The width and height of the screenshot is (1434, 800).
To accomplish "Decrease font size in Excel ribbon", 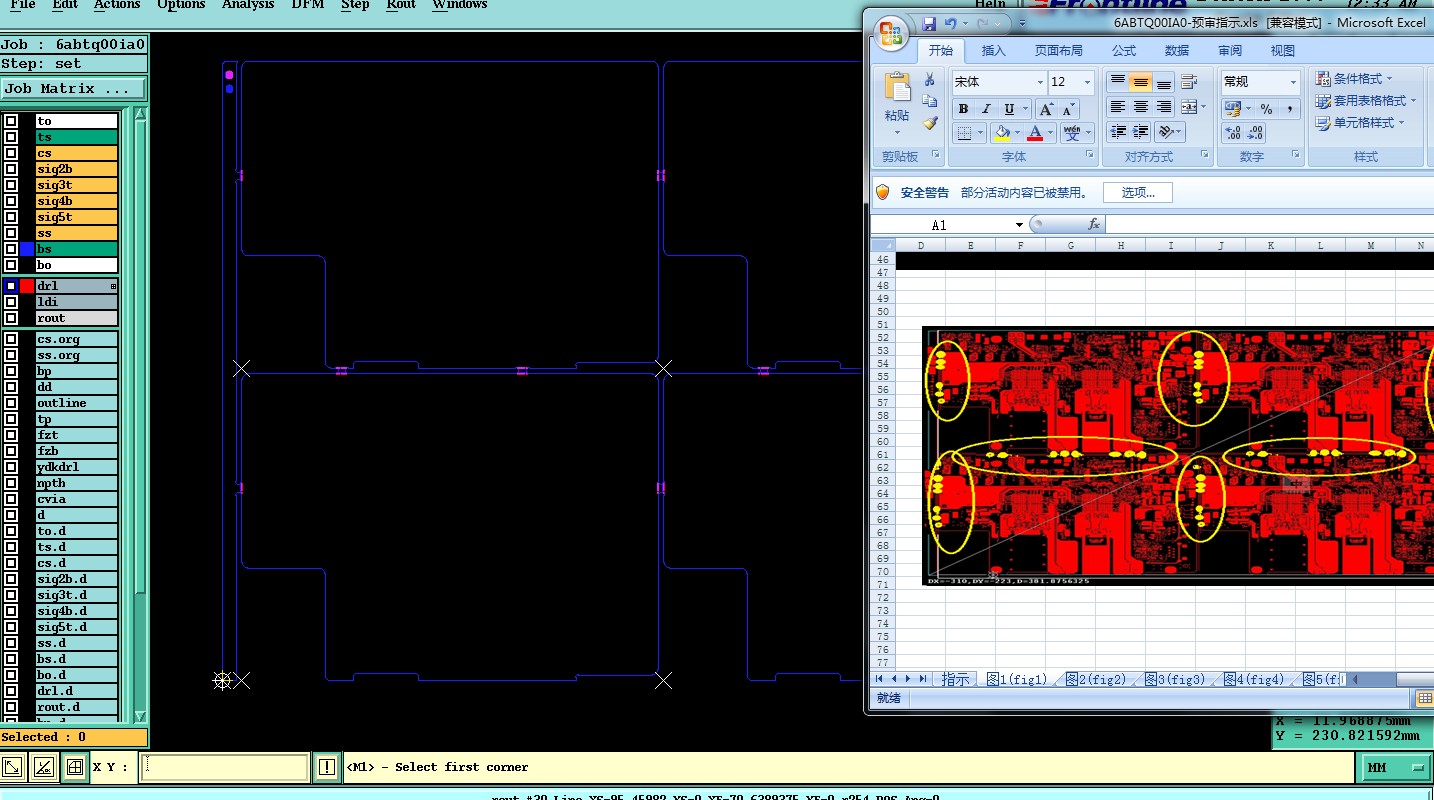I will click(1068, 109).
